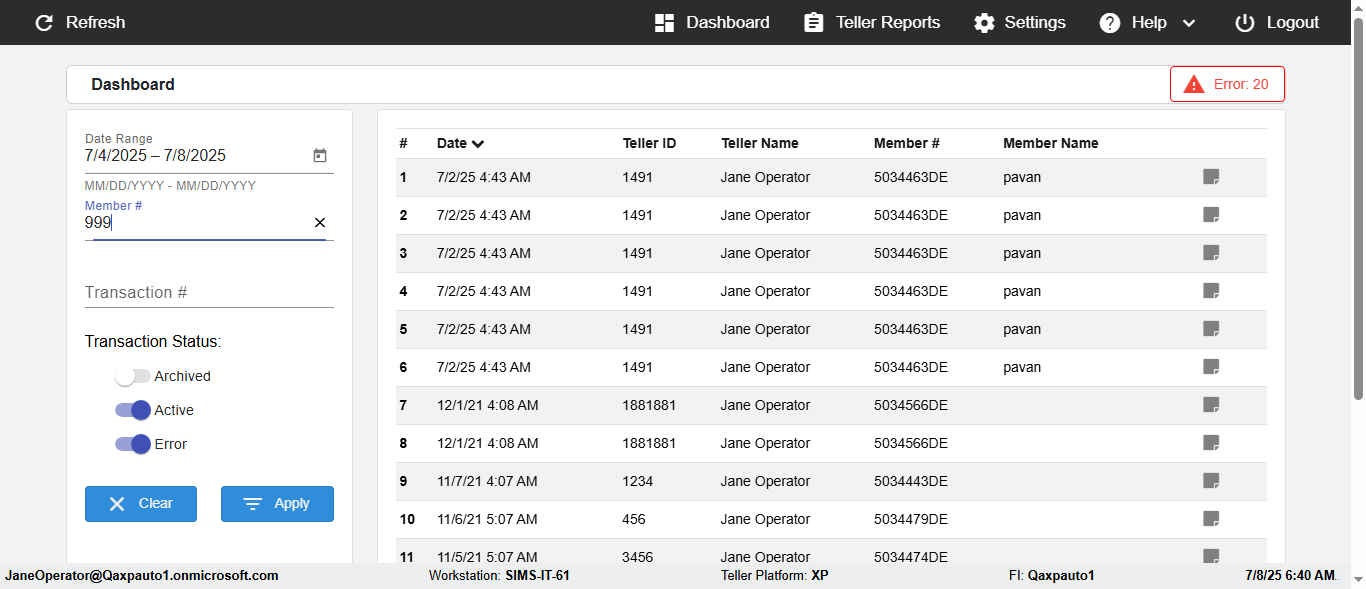Open the note icon for row 1
1366x589 pixels.
(1211, 177)
